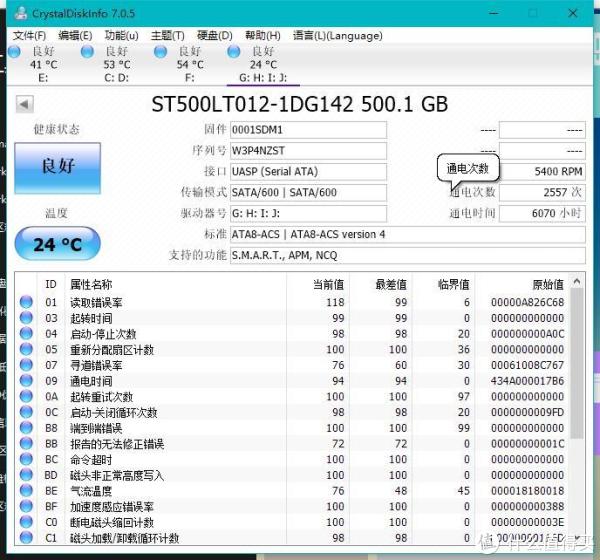The height and width of the screenshot is (560, 600).
Task: Click the power-on hours 6070 小时
Action: click(x=542, y=213)
